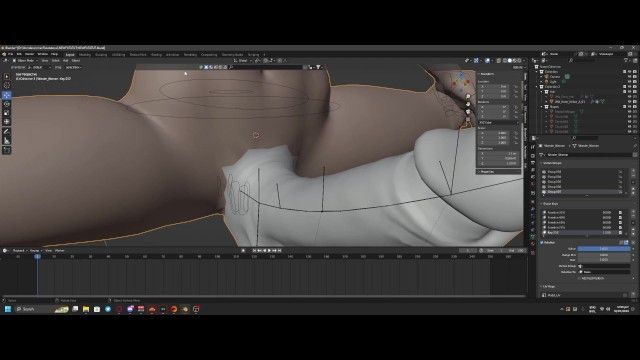Open the Playback menu in timeline
The width and height of the screenshot is (640, 360).
click(x=19, y=251)
